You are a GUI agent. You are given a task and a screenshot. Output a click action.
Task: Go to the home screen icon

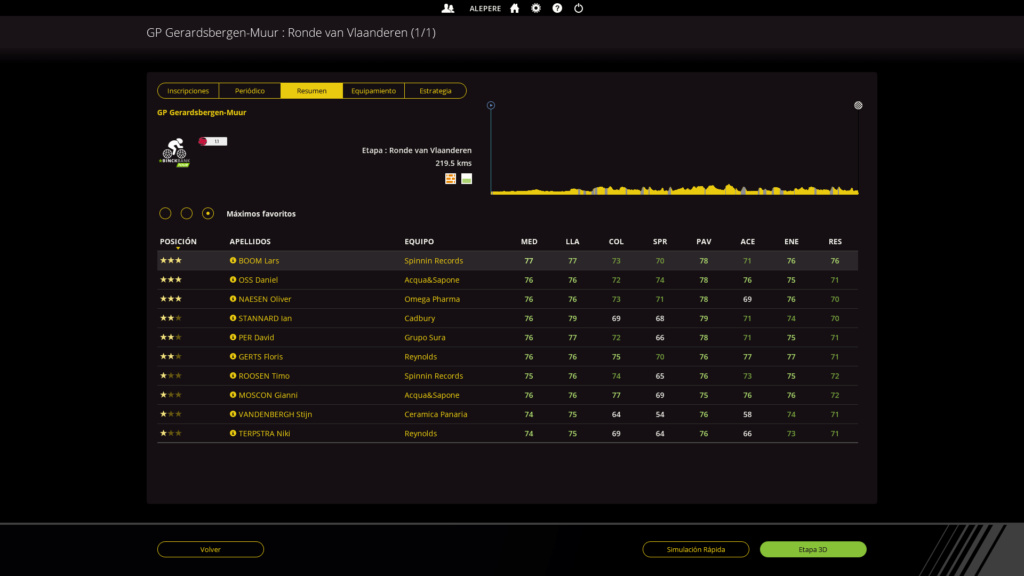coord(515,8)
